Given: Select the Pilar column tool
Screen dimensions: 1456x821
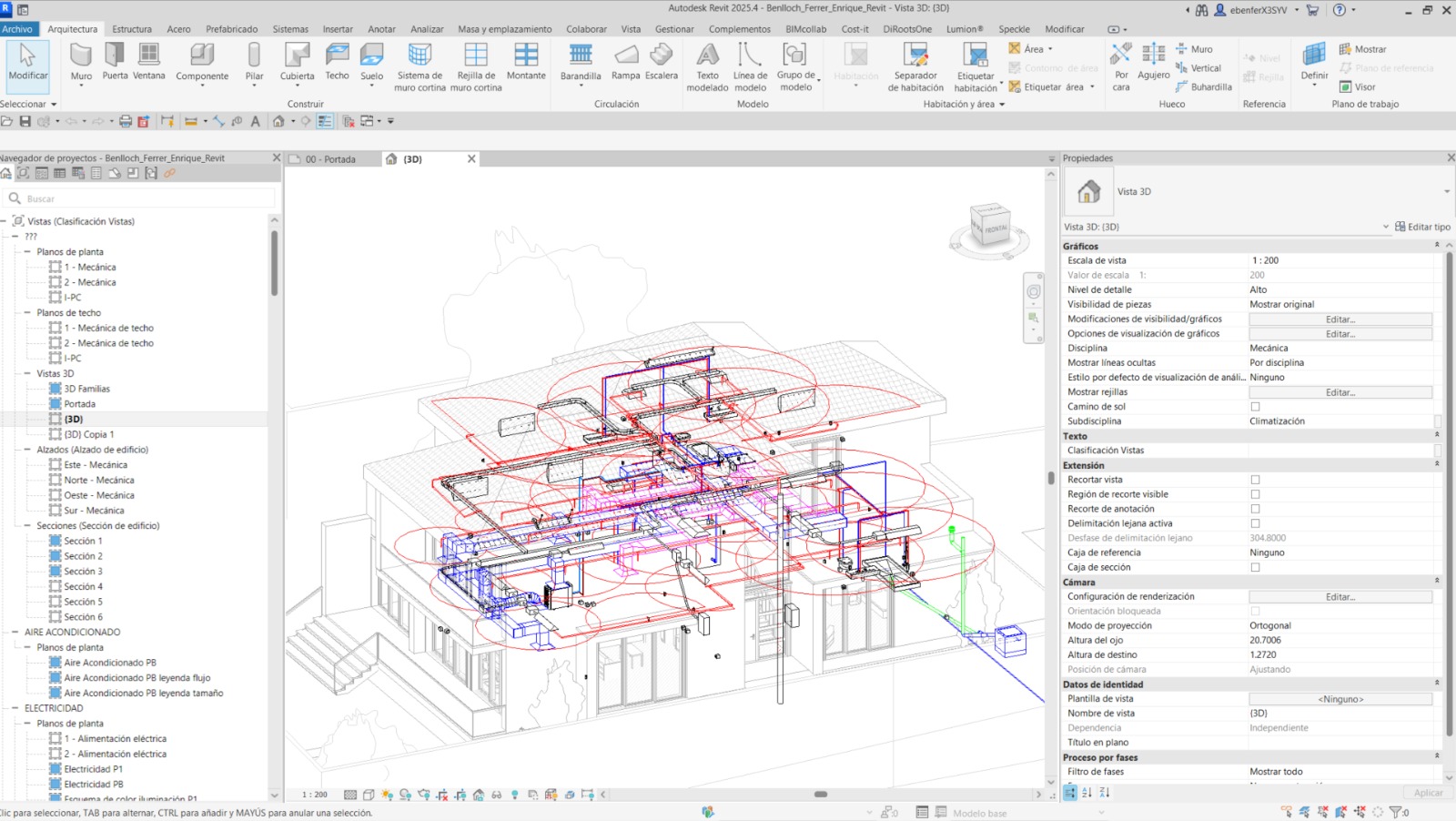Looking at the screenshot, I should 255,62.
